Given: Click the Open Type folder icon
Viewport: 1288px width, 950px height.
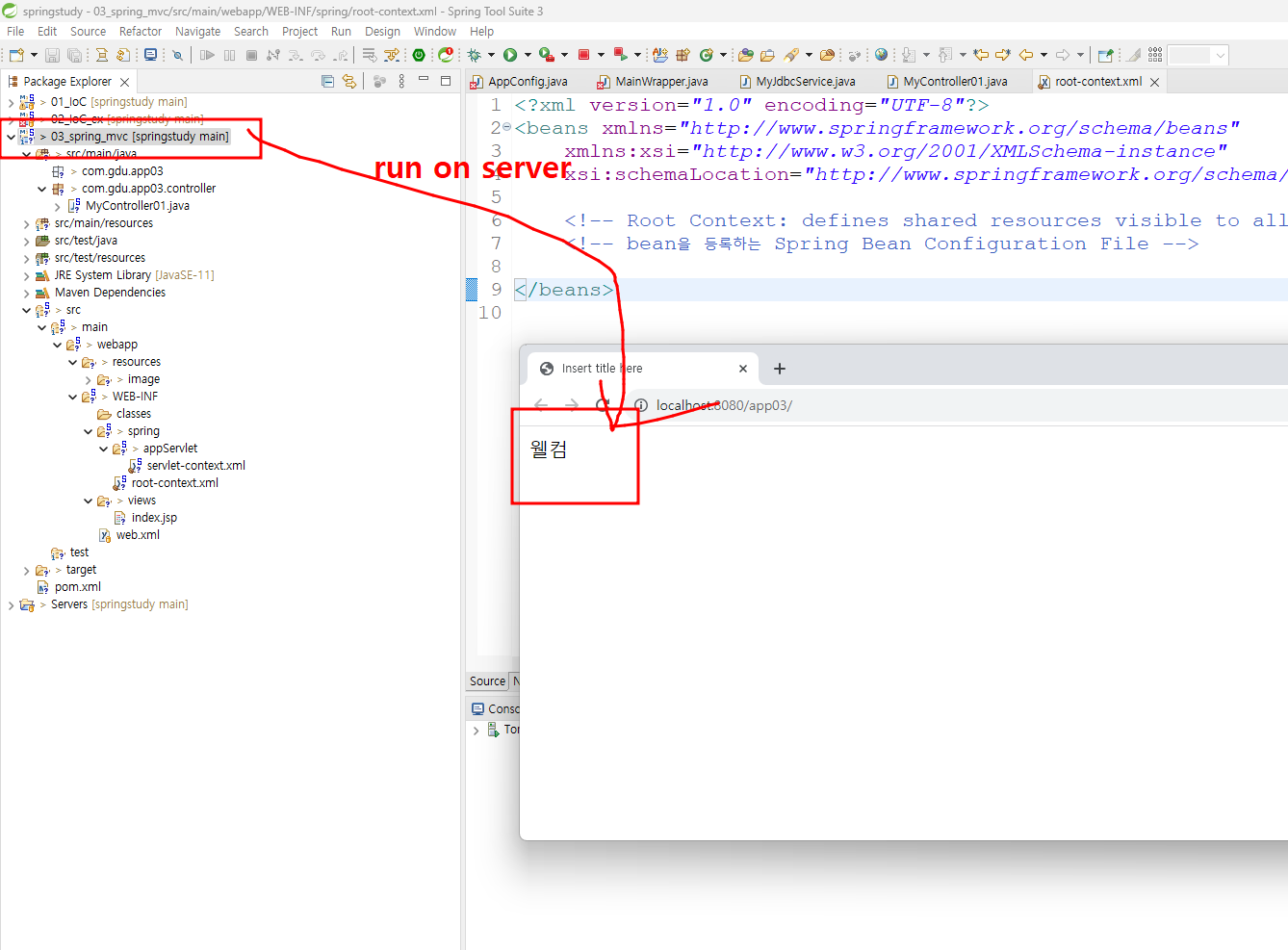Looking at the screenshot, I should pyautogui.click(x=746, y=55).
